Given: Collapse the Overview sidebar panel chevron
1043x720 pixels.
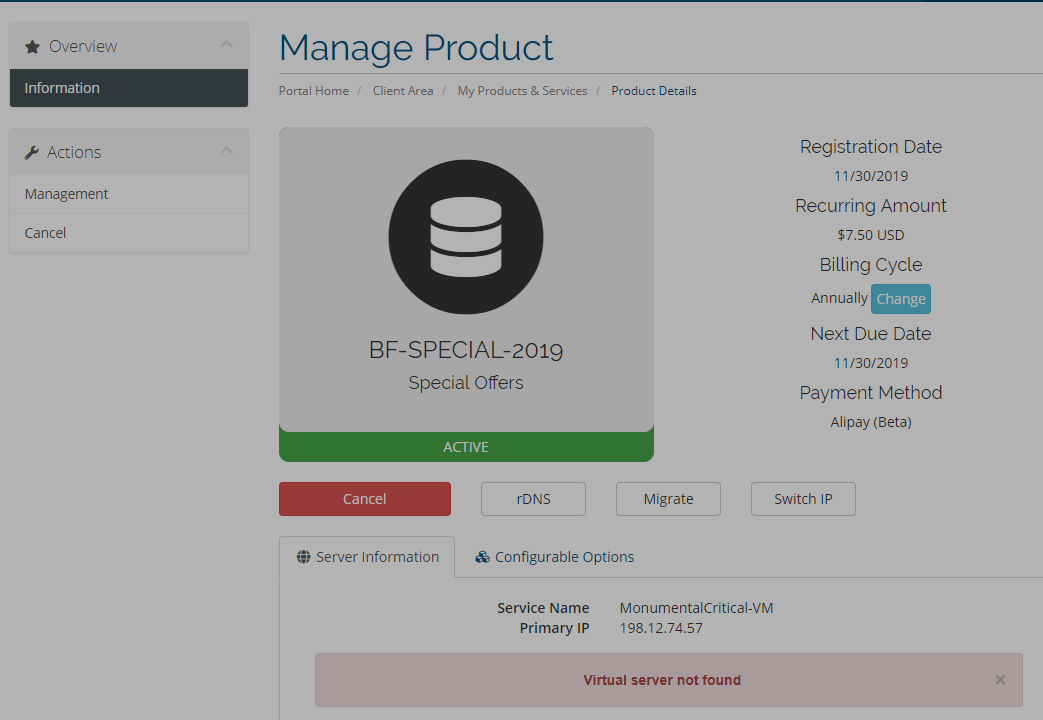Looking at the screenshot, I should click(226, 45).
